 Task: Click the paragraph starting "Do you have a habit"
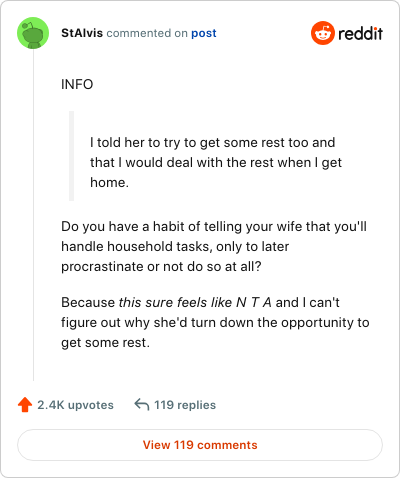coord(214,246)
